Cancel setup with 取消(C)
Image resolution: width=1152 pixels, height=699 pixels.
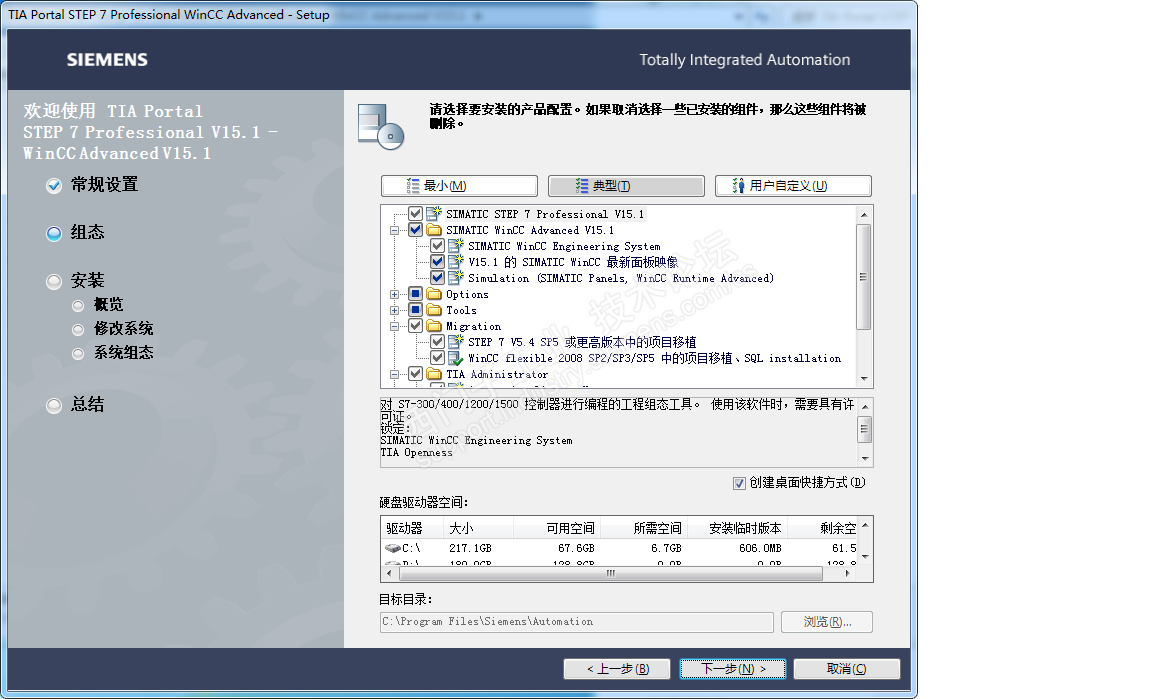(x=846, y=669)
